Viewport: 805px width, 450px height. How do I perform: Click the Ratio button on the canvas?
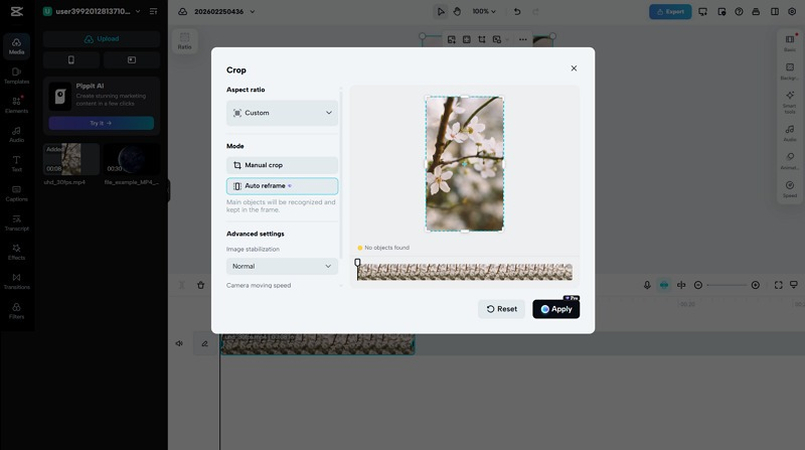[185, 41]
